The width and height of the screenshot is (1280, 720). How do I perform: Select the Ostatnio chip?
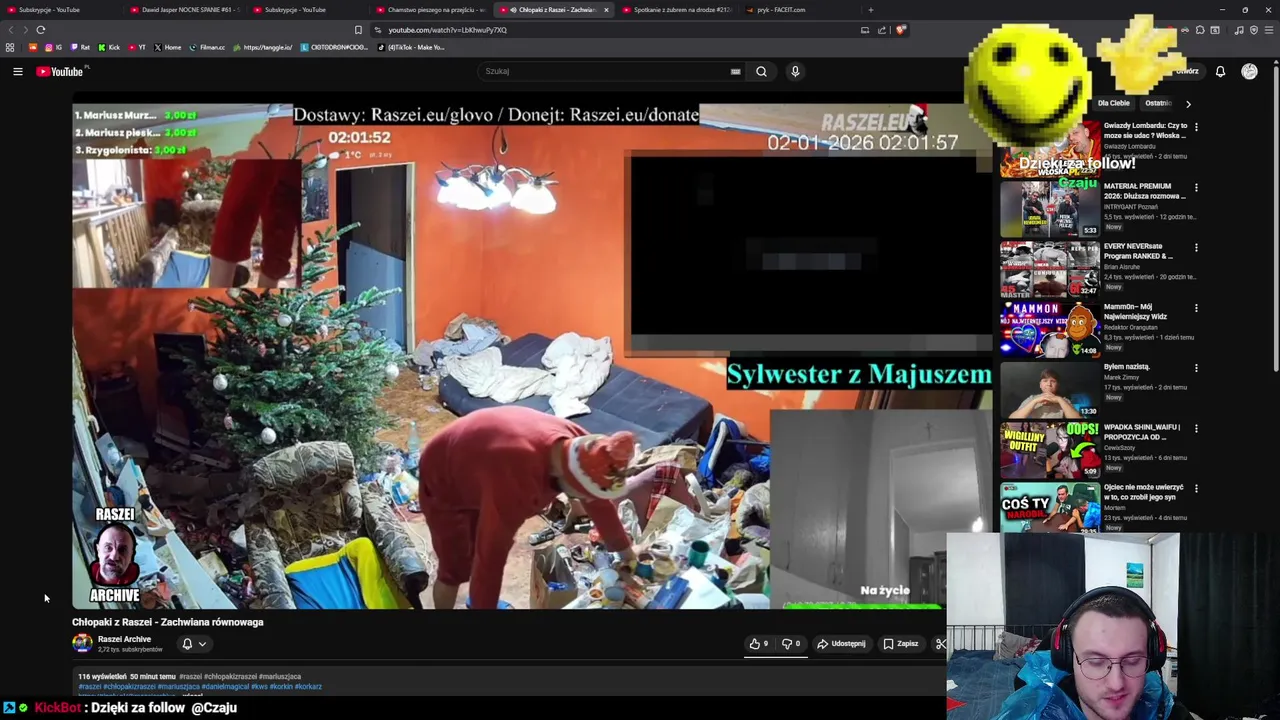pyautogui.click(x=1158, y=103)
